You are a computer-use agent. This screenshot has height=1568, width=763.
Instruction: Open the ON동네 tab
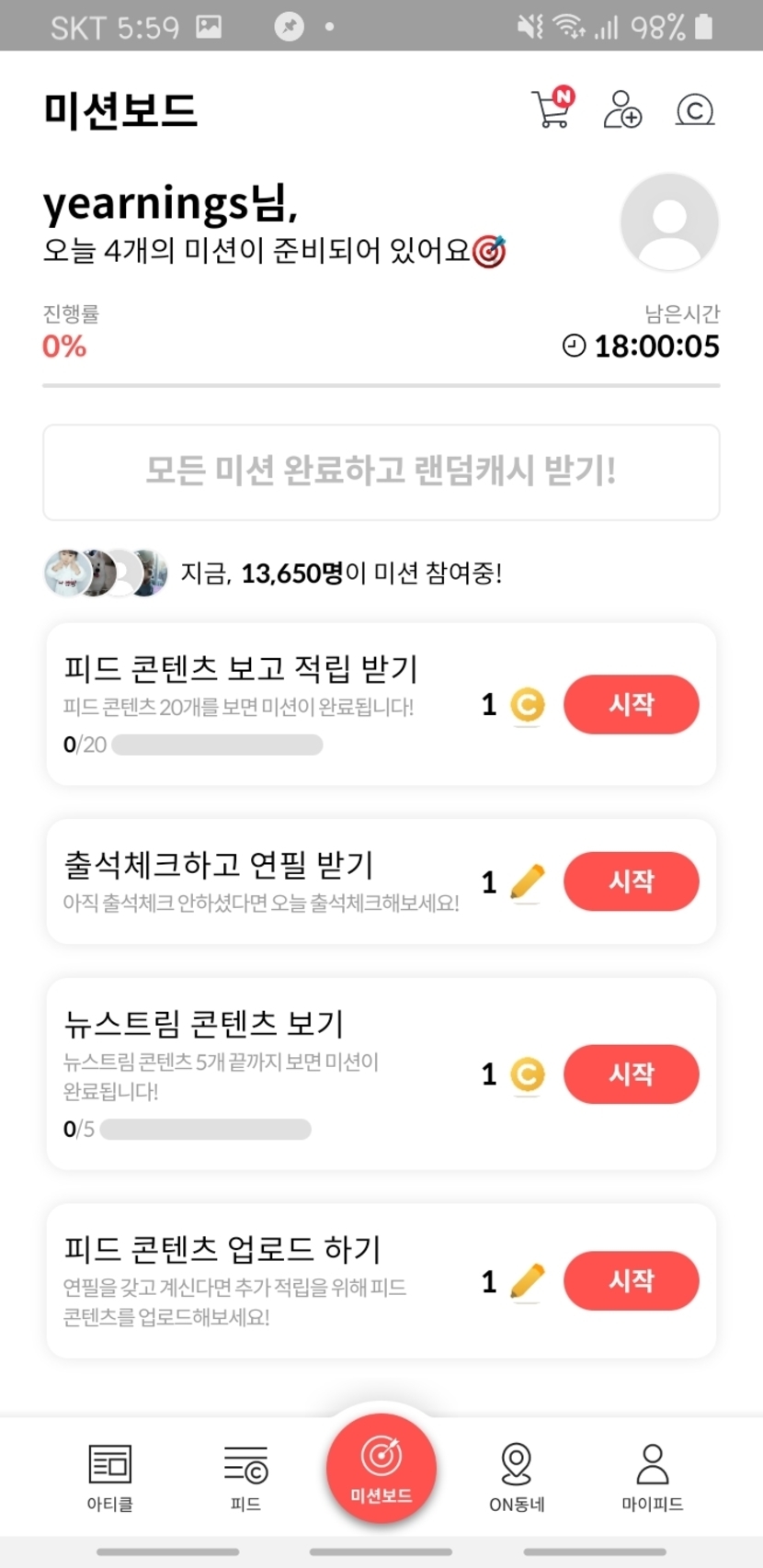pos(517,1476)
